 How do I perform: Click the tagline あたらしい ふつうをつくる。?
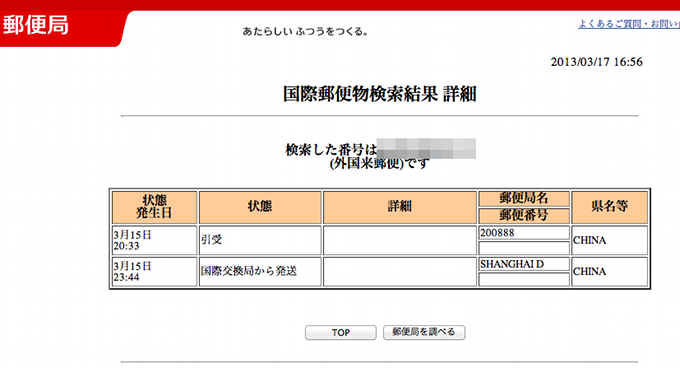pyautogui.click(x=305, y=32)
